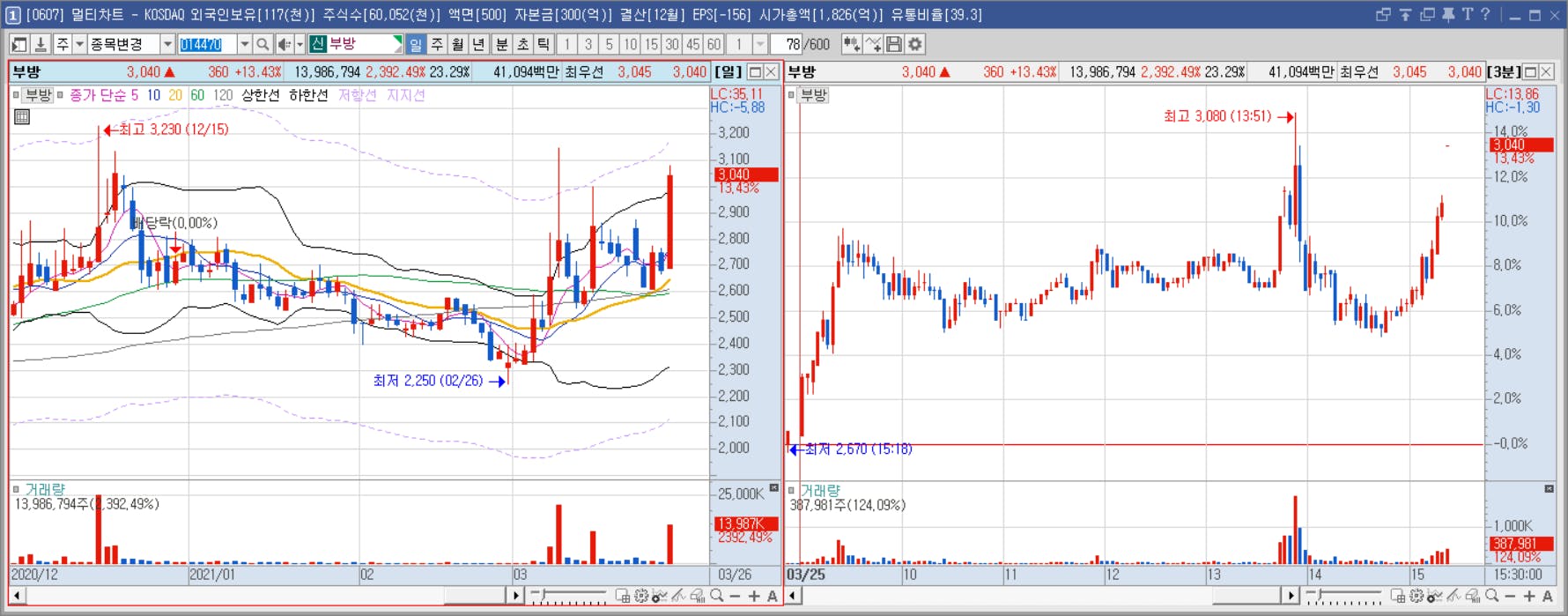Select minute period button 분
The height and width of the screenshot is (616, 1568).
coord(502,44)
